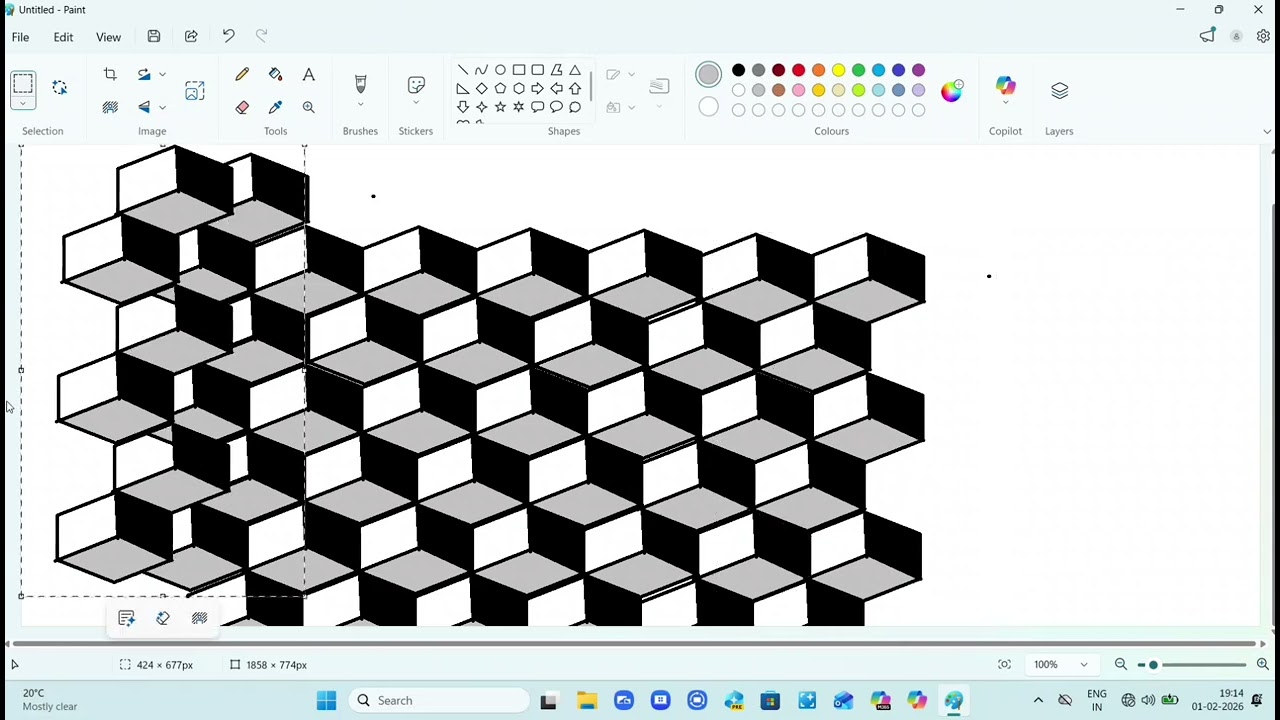Open File Explorer from taskbar
This screenshot has height=720, width=1280.
[x=587, y=700]
